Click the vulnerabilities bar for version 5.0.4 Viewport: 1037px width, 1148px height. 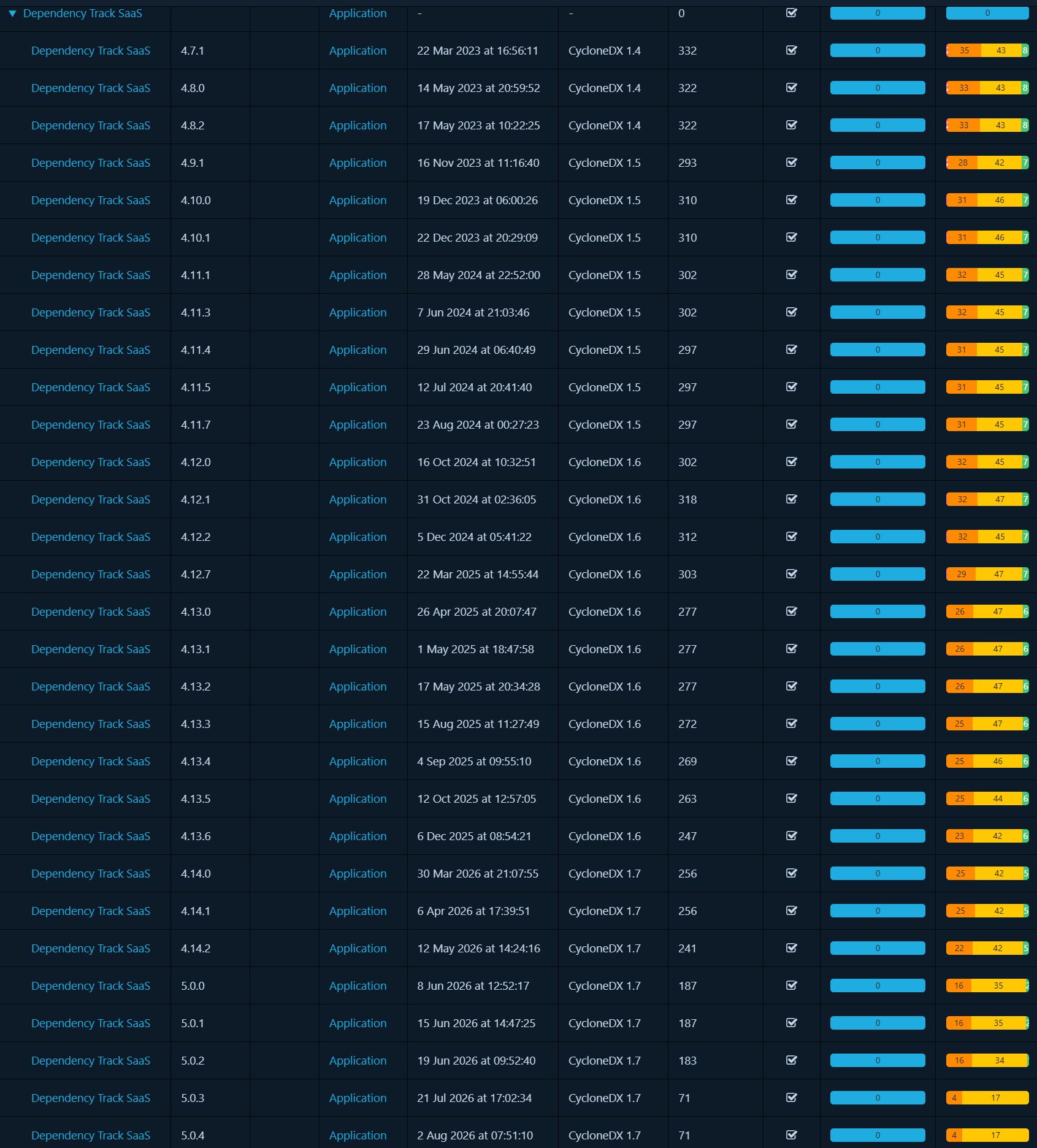(987, 1135)
